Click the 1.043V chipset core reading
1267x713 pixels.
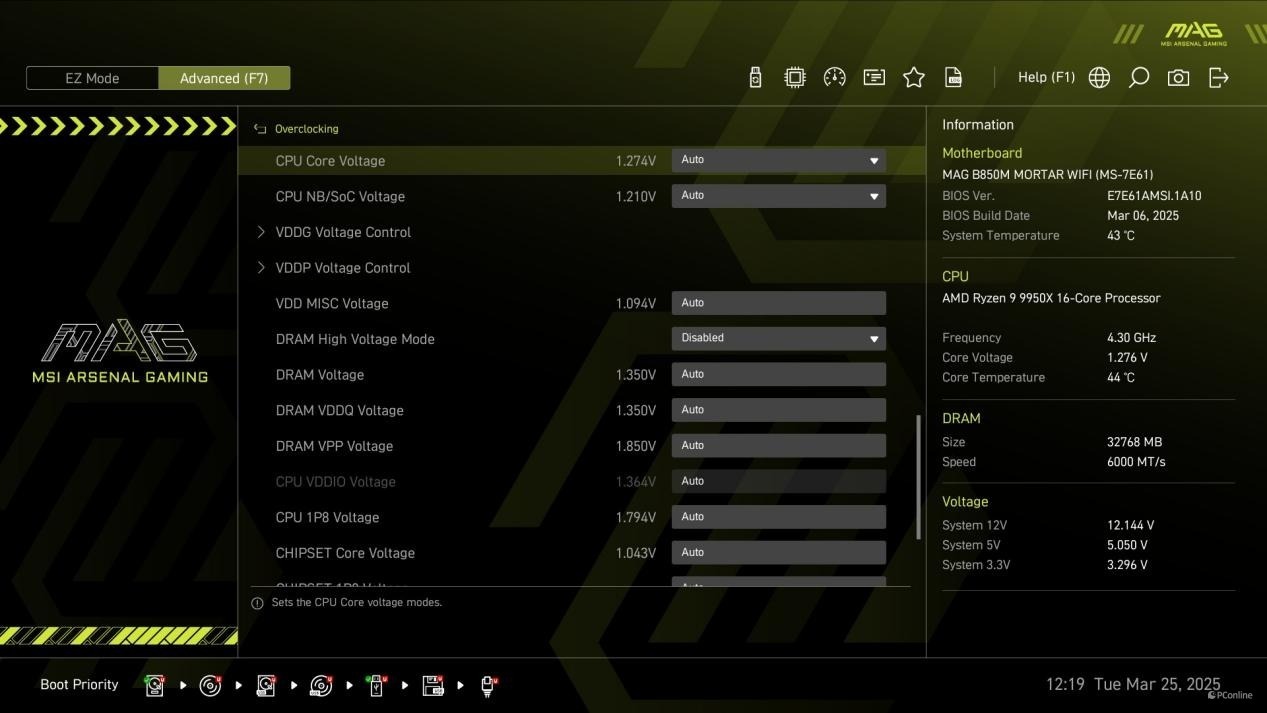636,553
